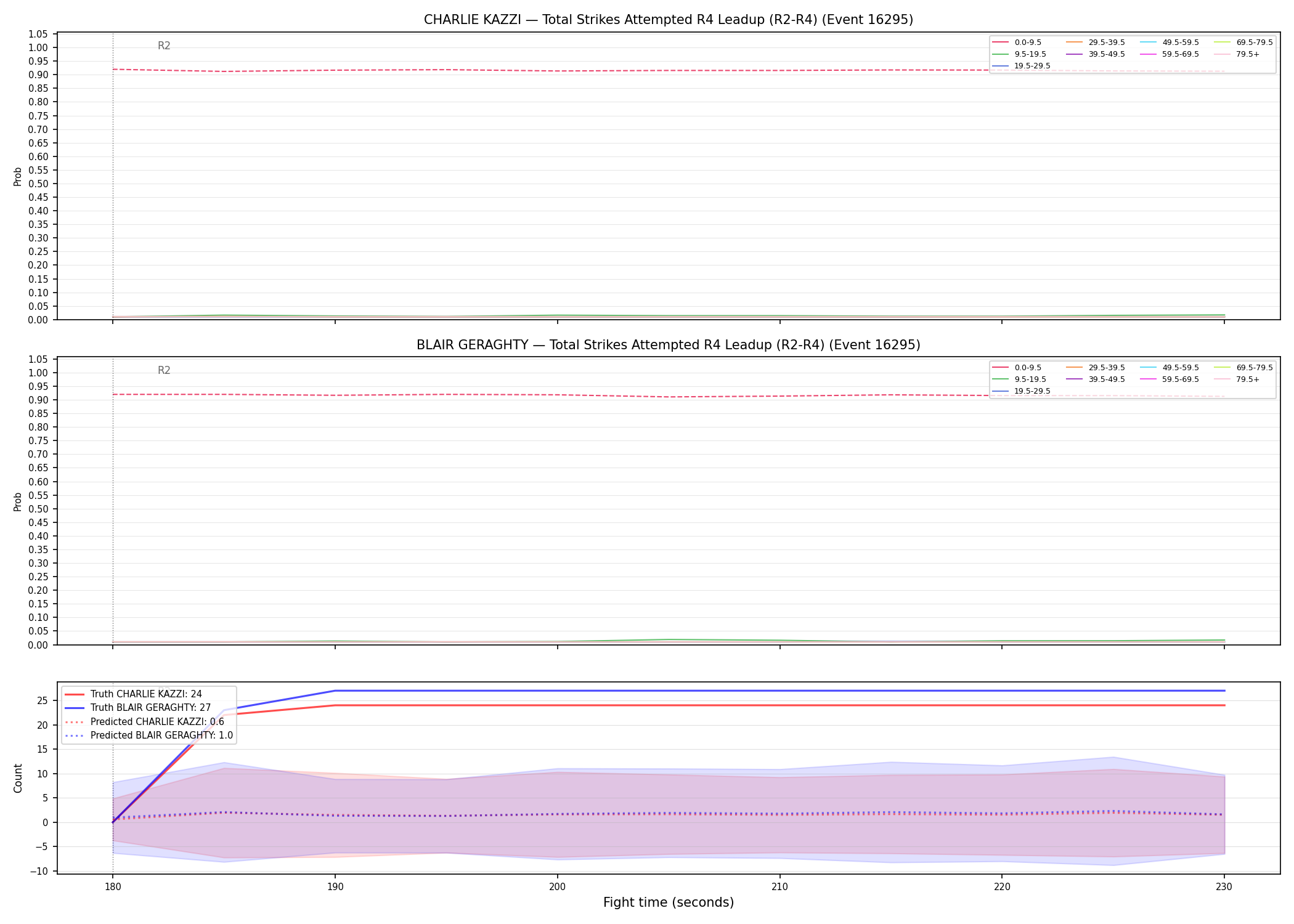Viewport: 1294px width, 924px height.
Task: Click the BLAIR GERAGHTY chart title
Action: (x=669, y=345)
